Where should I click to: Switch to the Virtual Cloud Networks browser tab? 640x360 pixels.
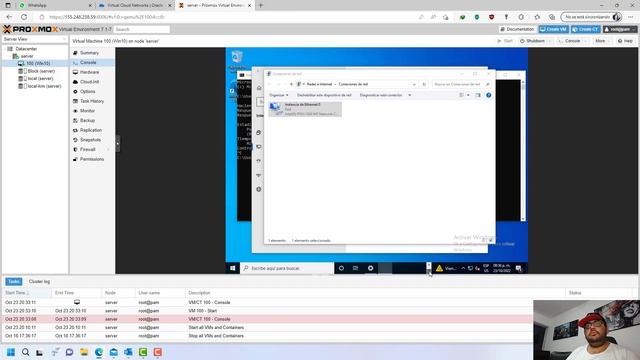[x=135, y=5]
